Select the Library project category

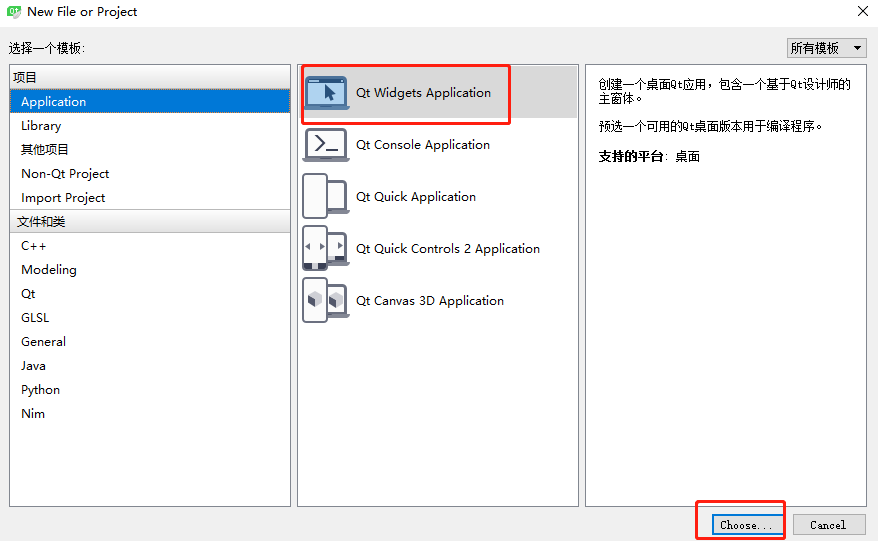pyautogui.click(x=150, y=125)
